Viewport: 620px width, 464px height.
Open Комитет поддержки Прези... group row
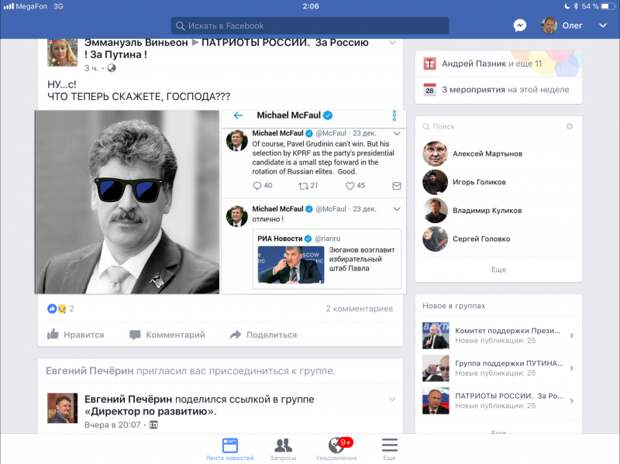[x=499, y=335]
